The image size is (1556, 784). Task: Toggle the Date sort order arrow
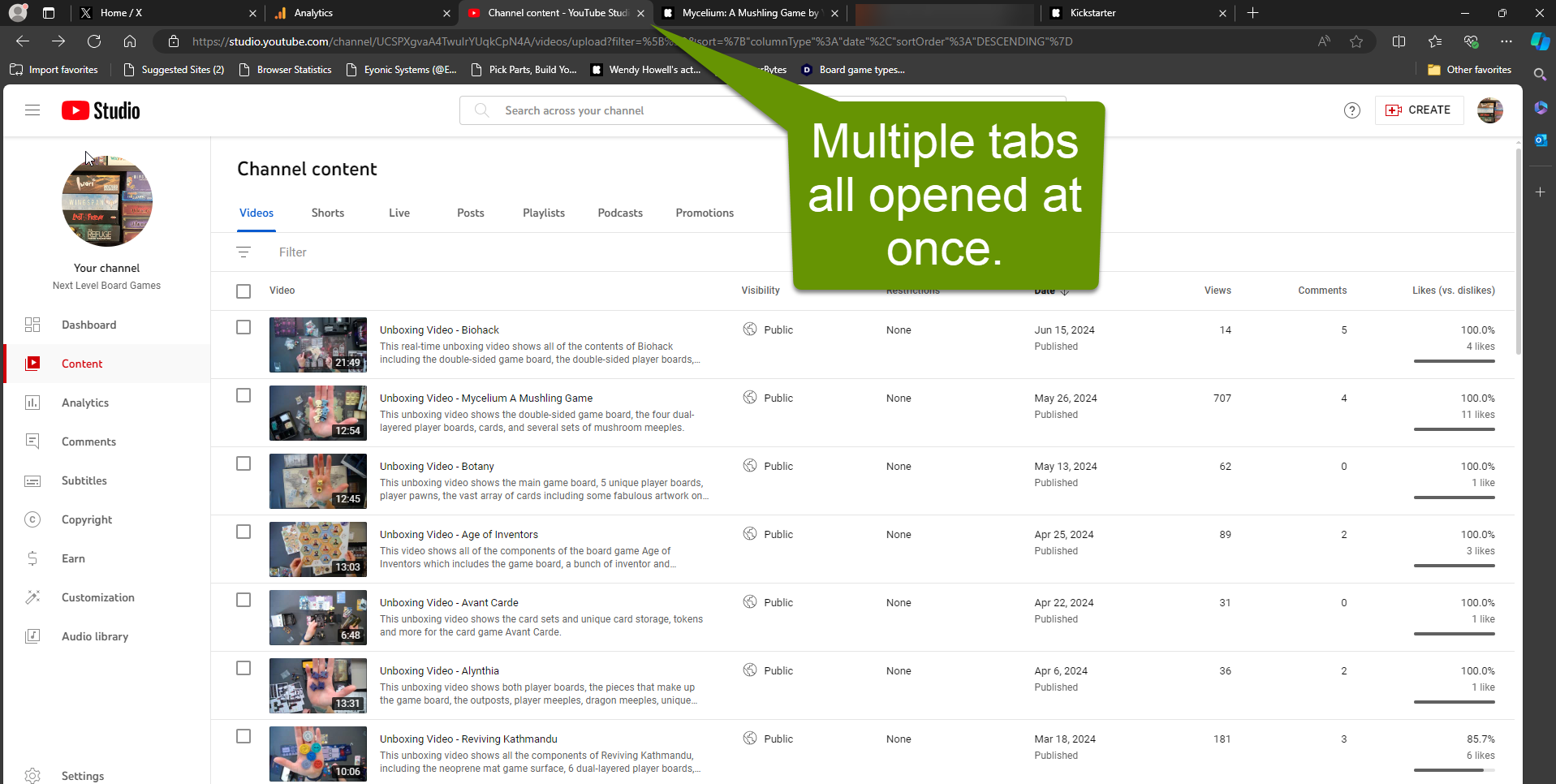coord(1064,291)
